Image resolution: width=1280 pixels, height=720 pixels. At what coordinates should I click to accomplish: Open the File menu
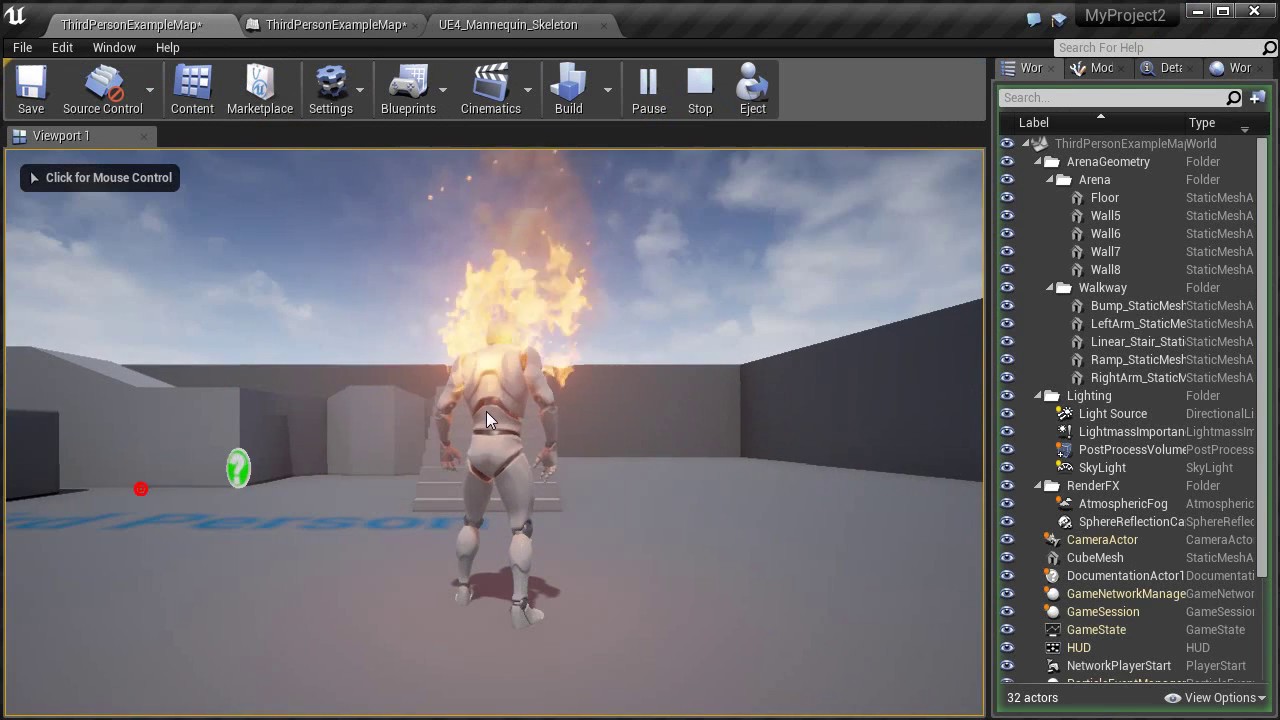point(22,47)
